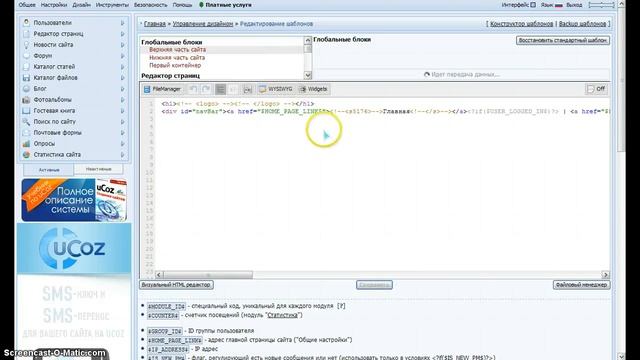The image size is (640, 360).
Task: Open FileManager in editor toolbar
Action: (x=162, y=89)
